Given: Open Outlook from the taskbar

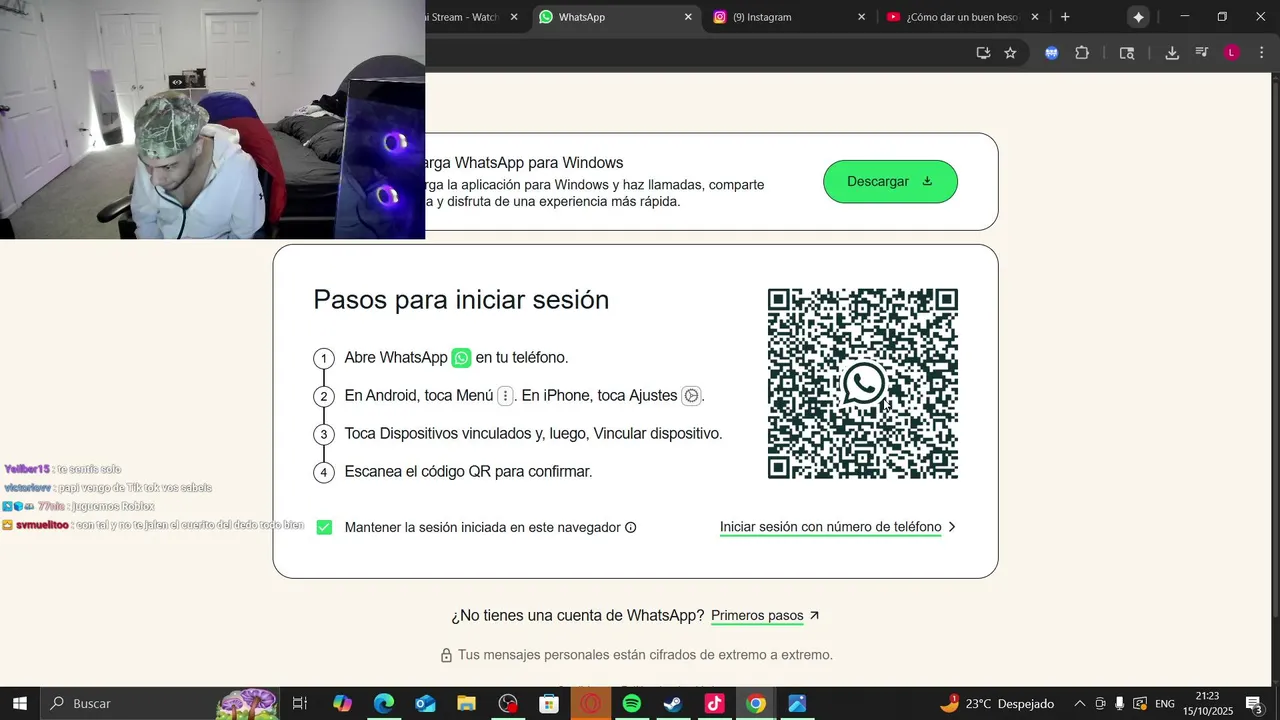Looking at the screenshot, I should 425,703.
